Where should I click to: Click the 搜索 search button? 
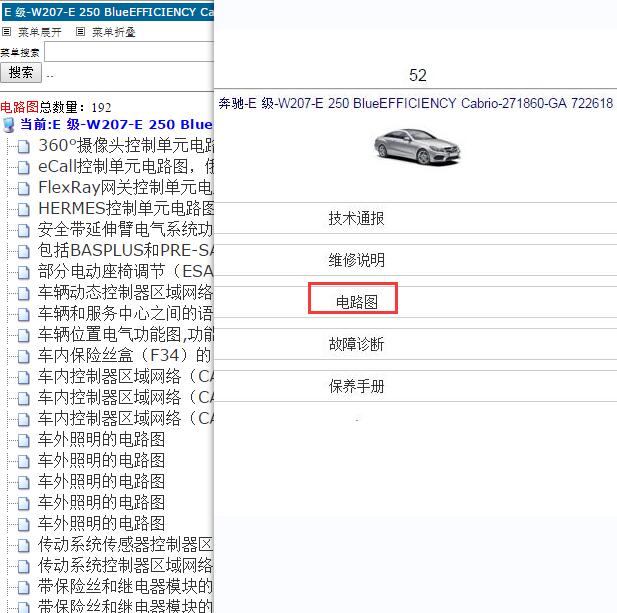(20, 72)
